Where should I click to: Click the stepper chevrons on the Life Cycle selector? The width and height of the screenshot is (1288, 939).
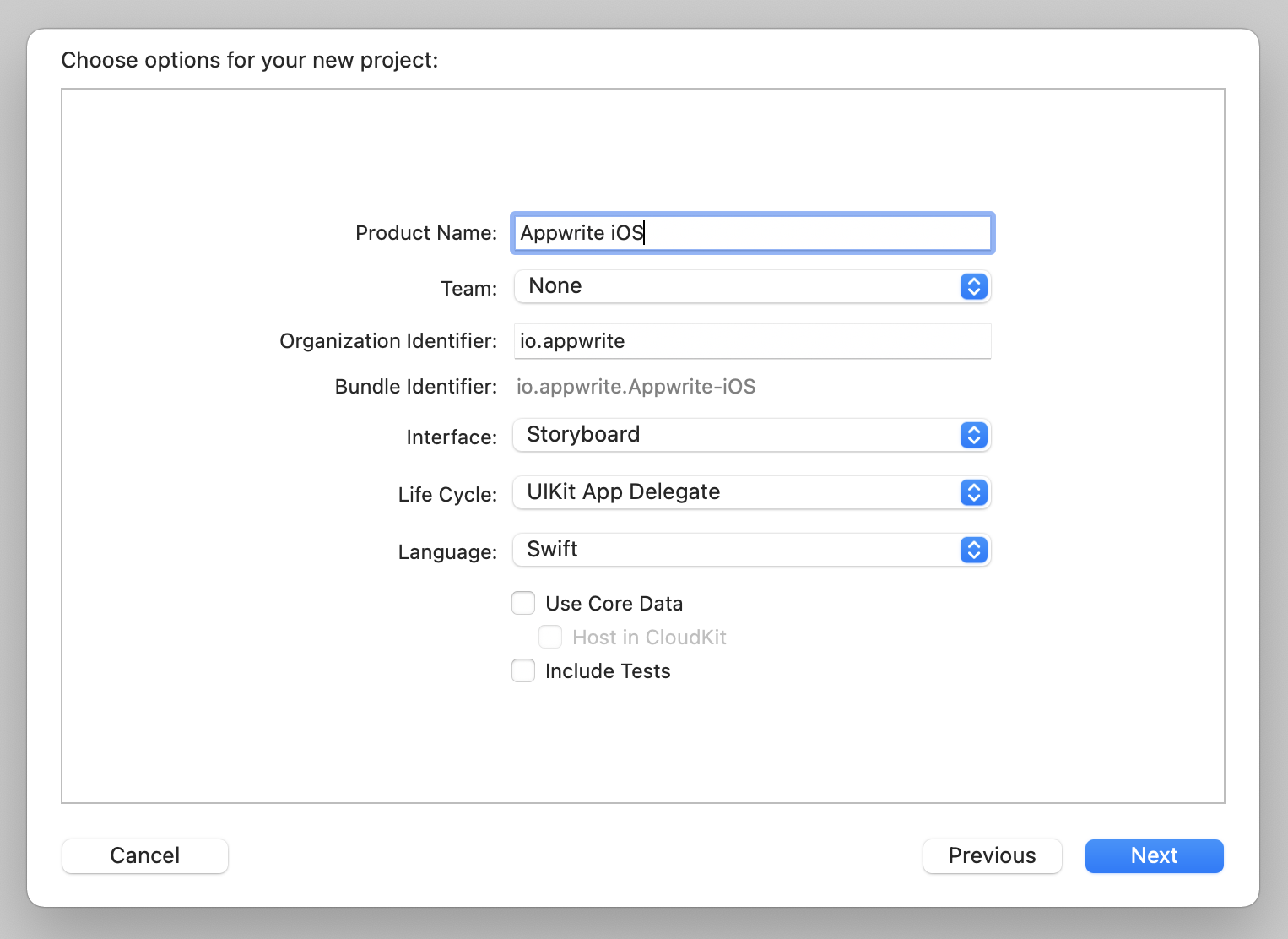point(972,492)
